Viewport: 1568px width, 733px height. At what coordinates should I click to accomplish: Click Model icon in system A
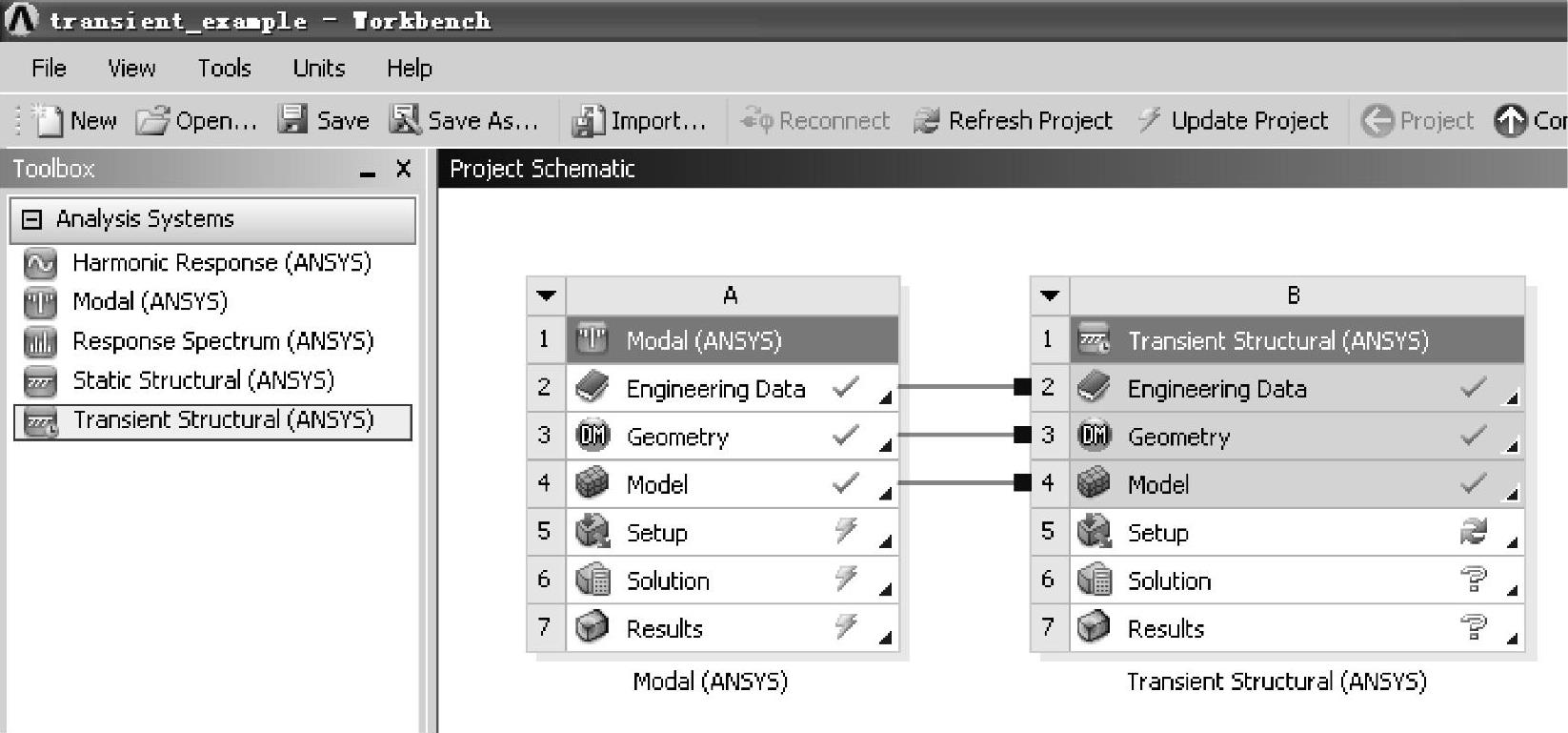pos(592,483)
